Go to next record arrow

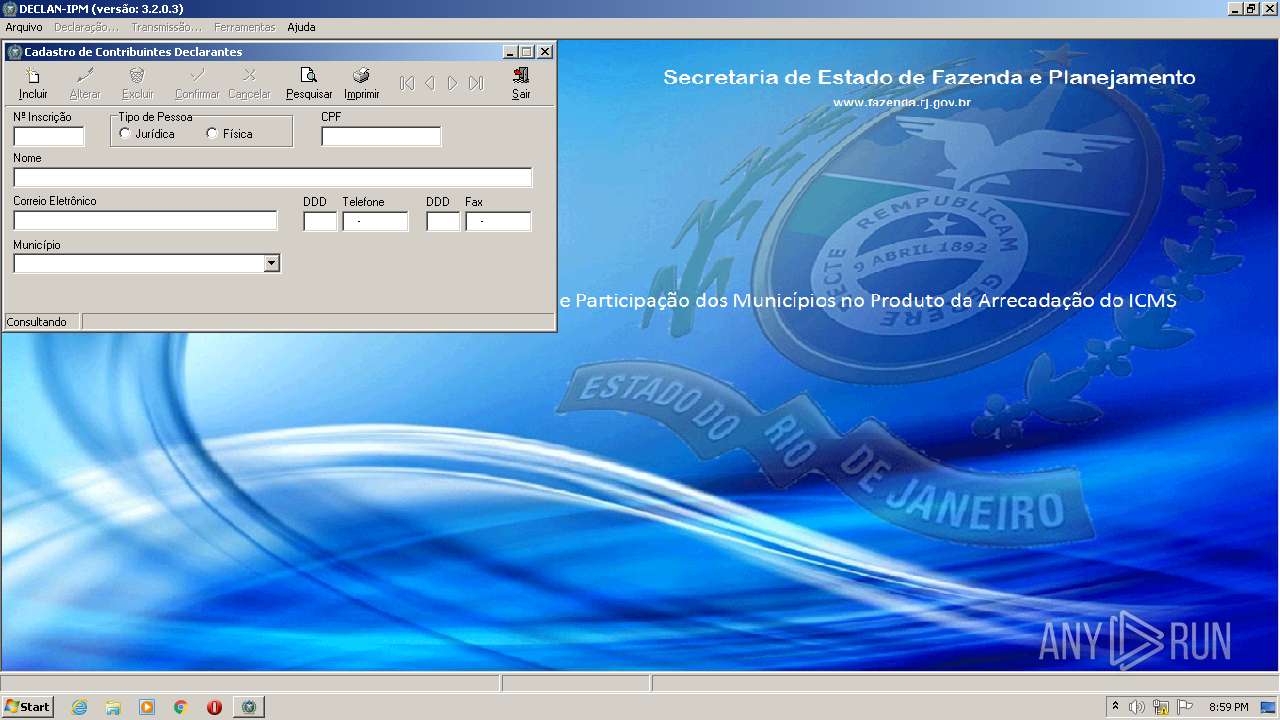[453, 83]
